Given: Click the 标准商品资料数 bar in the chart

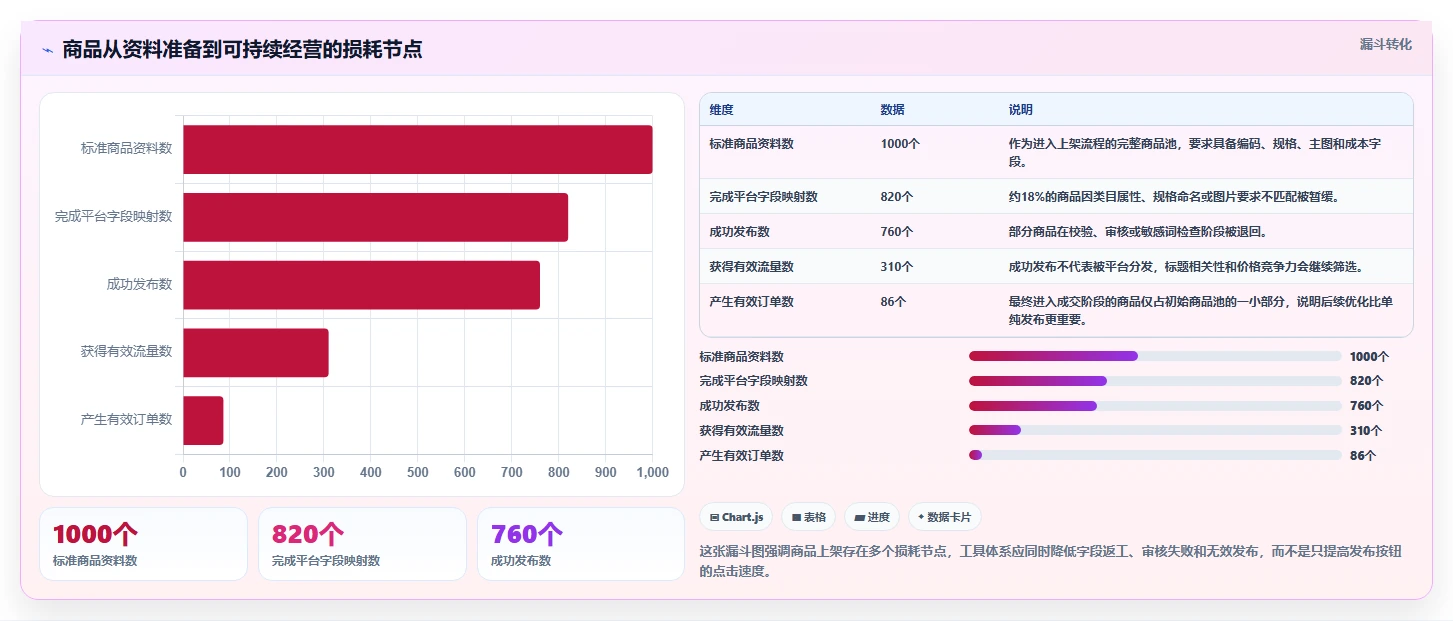Looking at the screenshot, I should coord(417,149).
